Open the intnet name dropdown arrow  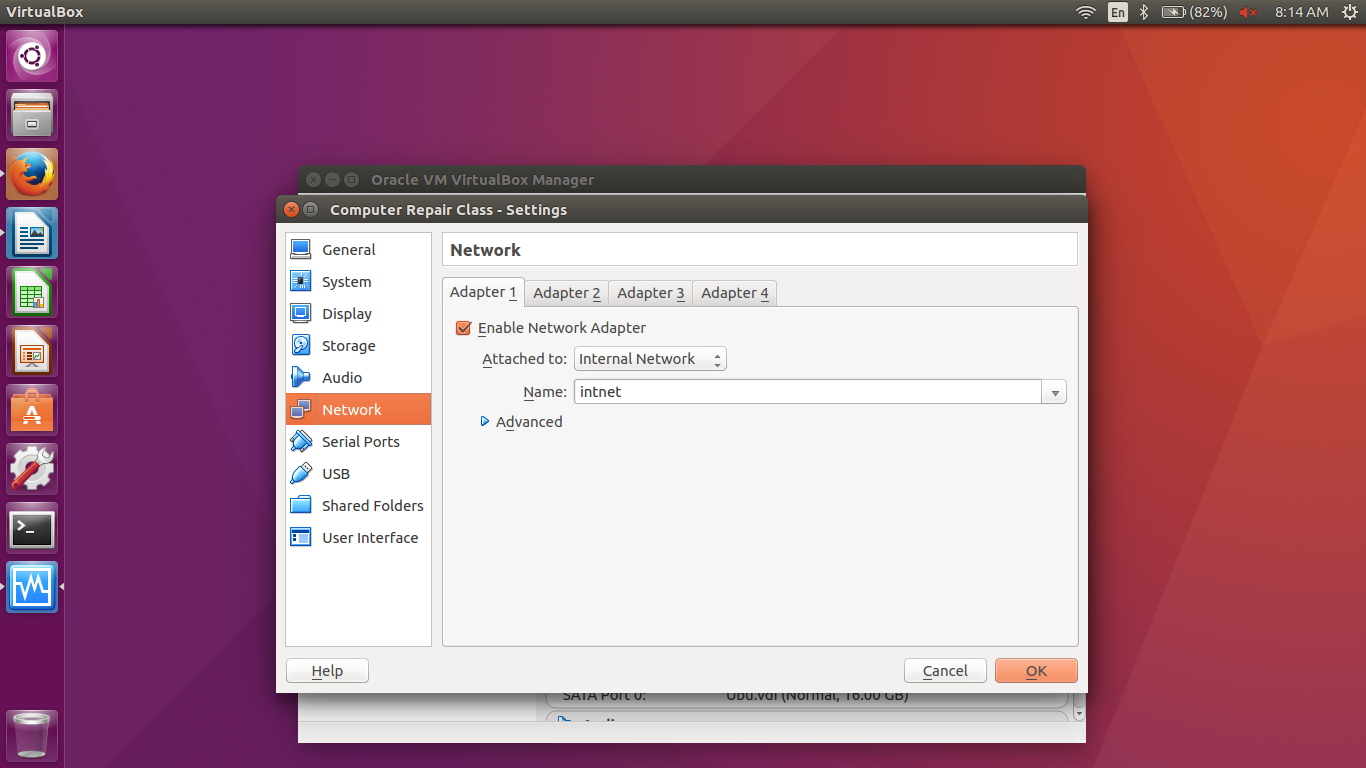pyautogui.click(x=1054, y=392)
